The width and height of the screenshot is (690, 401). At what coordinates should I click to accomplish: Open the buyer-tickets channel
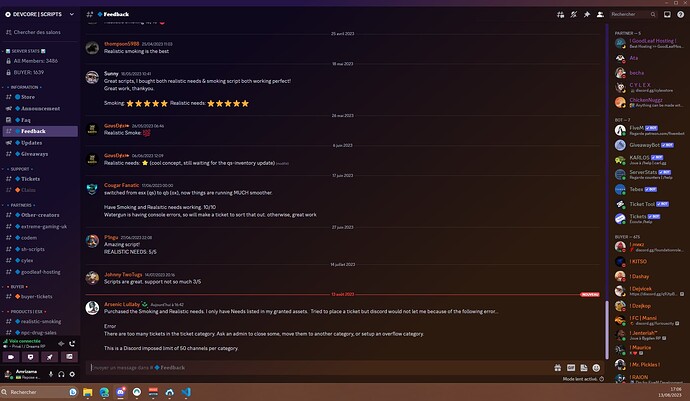coord(40,297)
